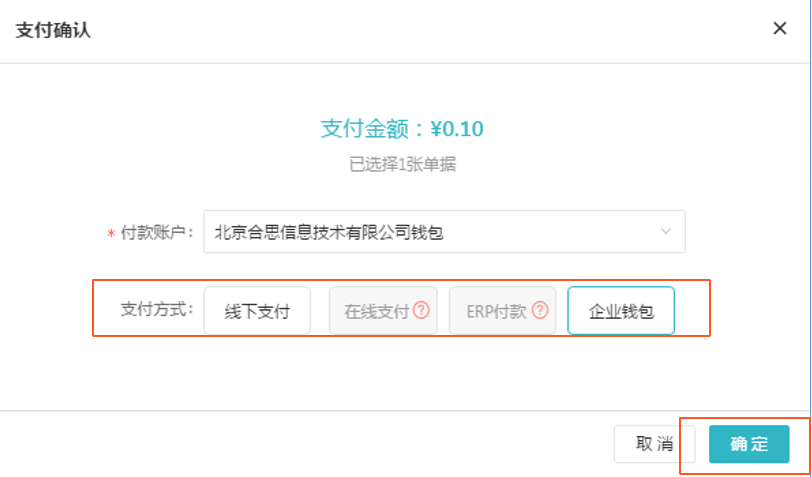Expand the 付款账户 dropdown arrow
Image resolution: width=812 pixels, height=477 pixels.
(666, 232)
